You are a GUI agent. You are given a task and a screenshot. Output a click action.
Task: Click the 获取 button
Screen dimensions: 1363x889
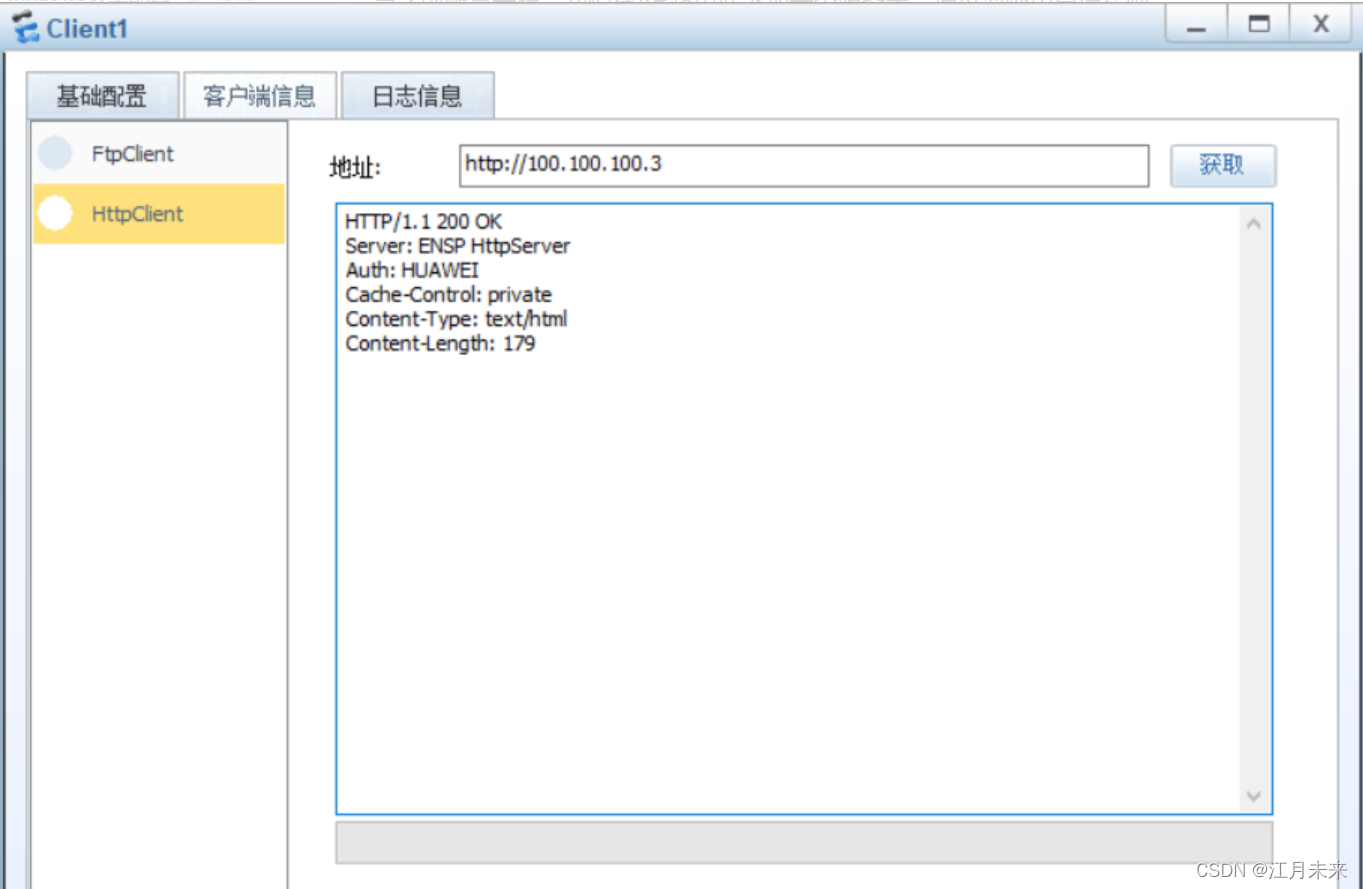[1223, 165]
